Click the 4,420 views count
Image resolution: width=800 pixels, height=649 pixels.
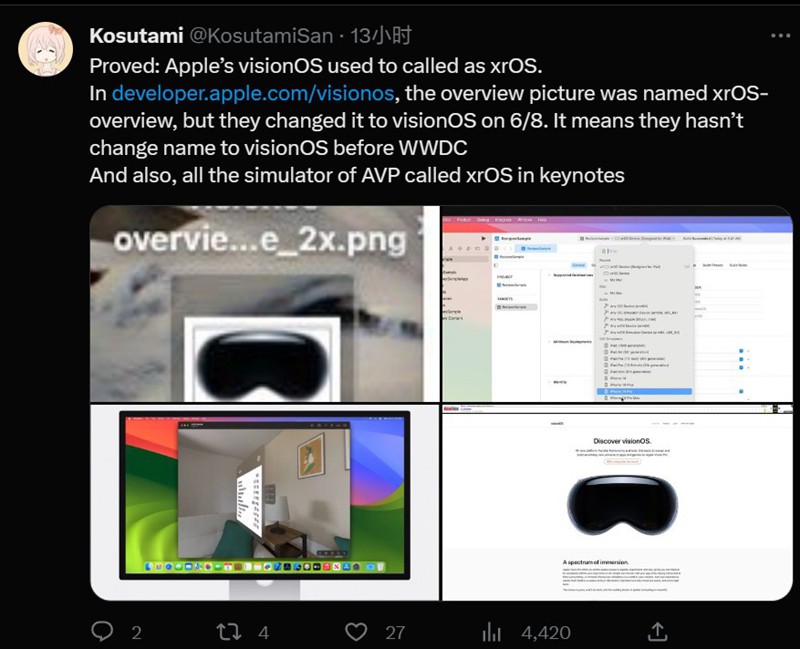[x=546, y=633]
